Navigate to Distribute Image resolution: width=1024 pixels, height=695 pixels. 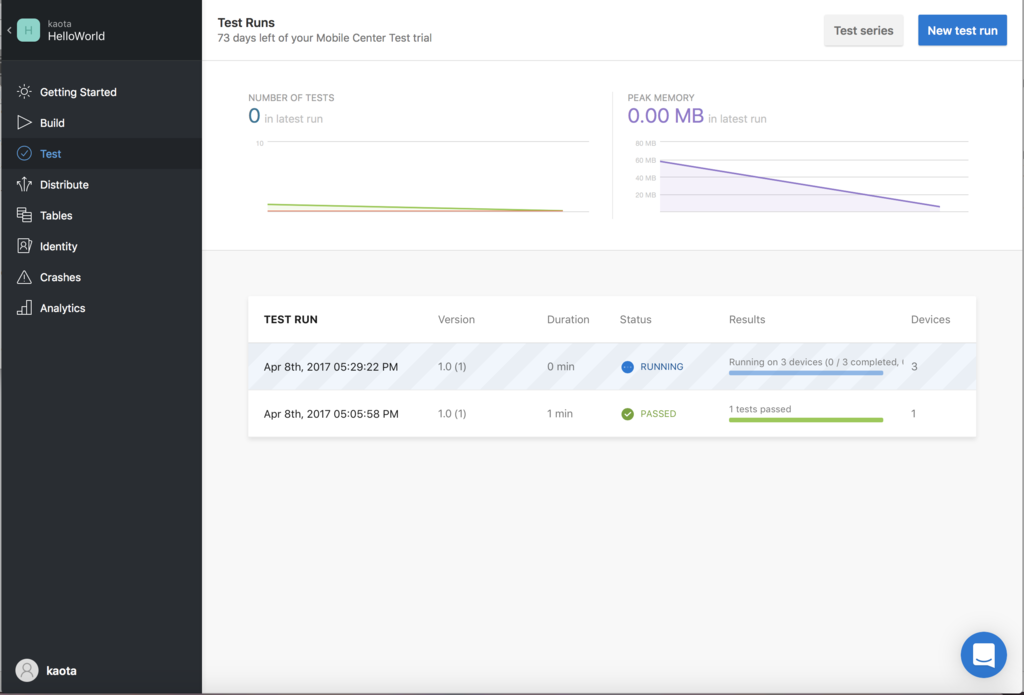tap(101, 184)
